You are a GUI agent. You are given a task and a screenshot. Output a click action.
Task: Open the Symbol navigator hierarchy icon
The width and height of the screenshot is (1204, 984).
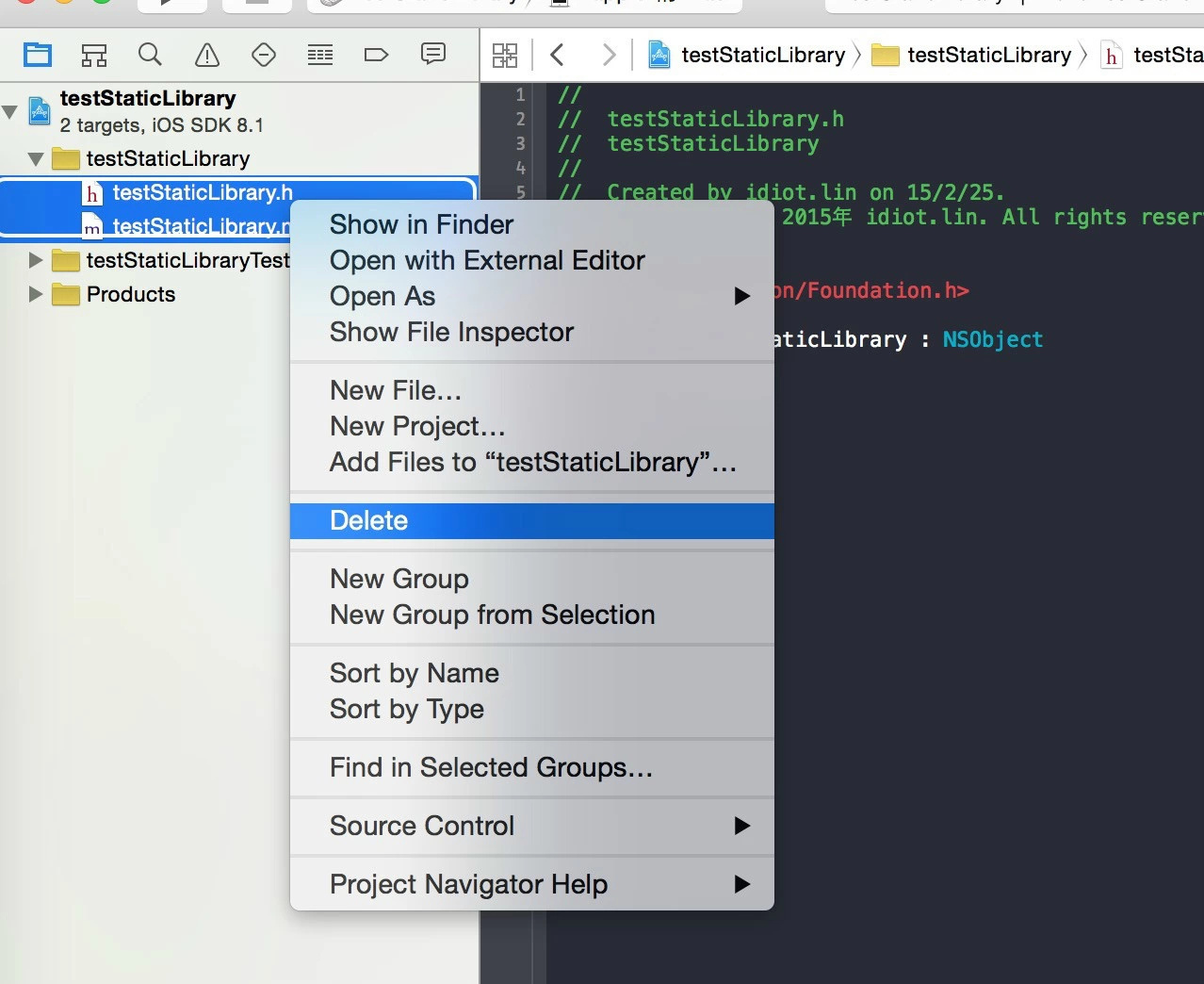pos(94,55)
